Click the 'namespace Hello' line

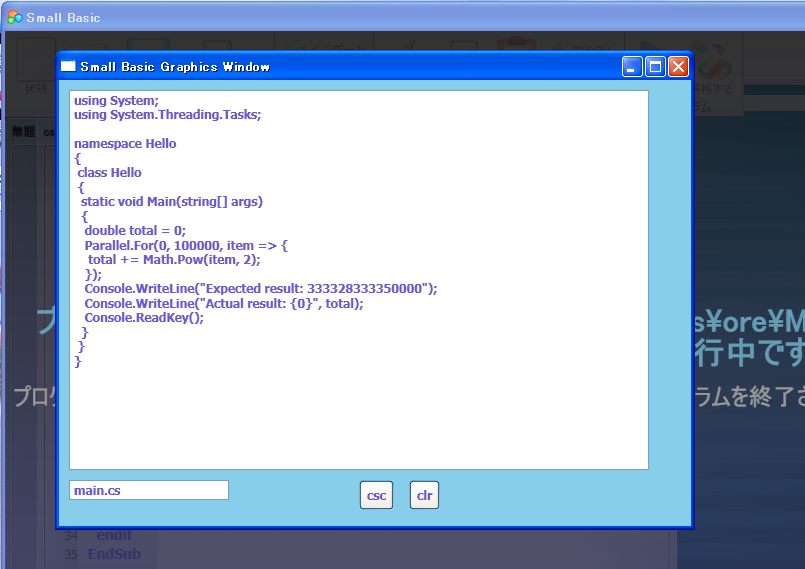click(x=125, y=144)
